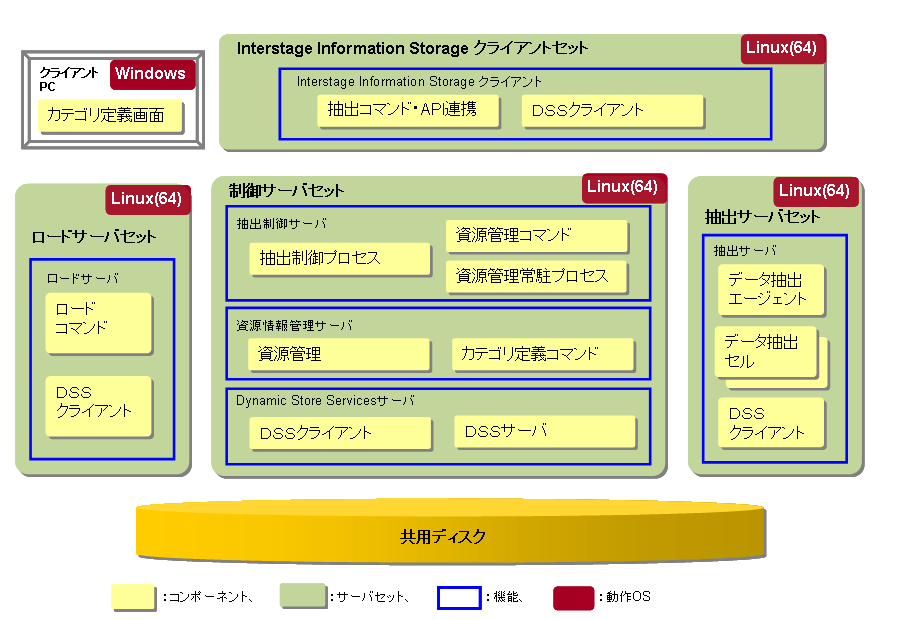Select Linux(64) badge above ロードサーバセット heading

pyautogui.click(x=148, y=200)
